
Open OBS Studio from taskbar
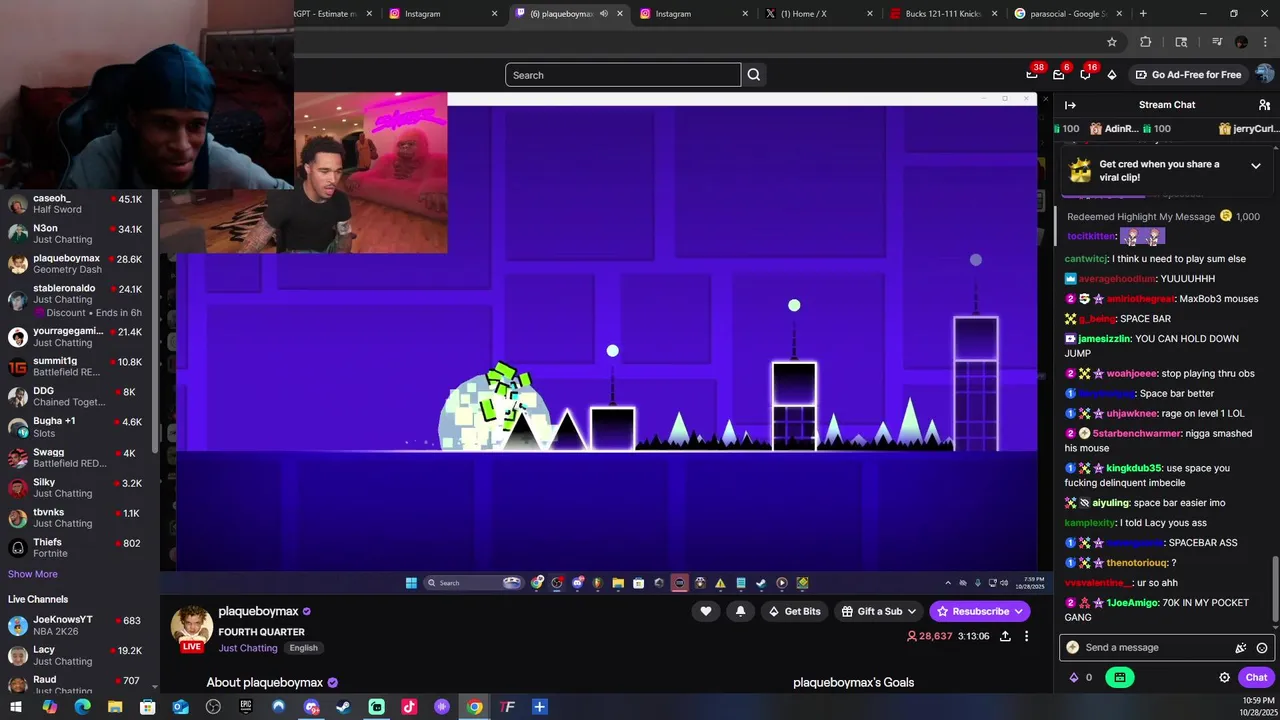(213, 707)
